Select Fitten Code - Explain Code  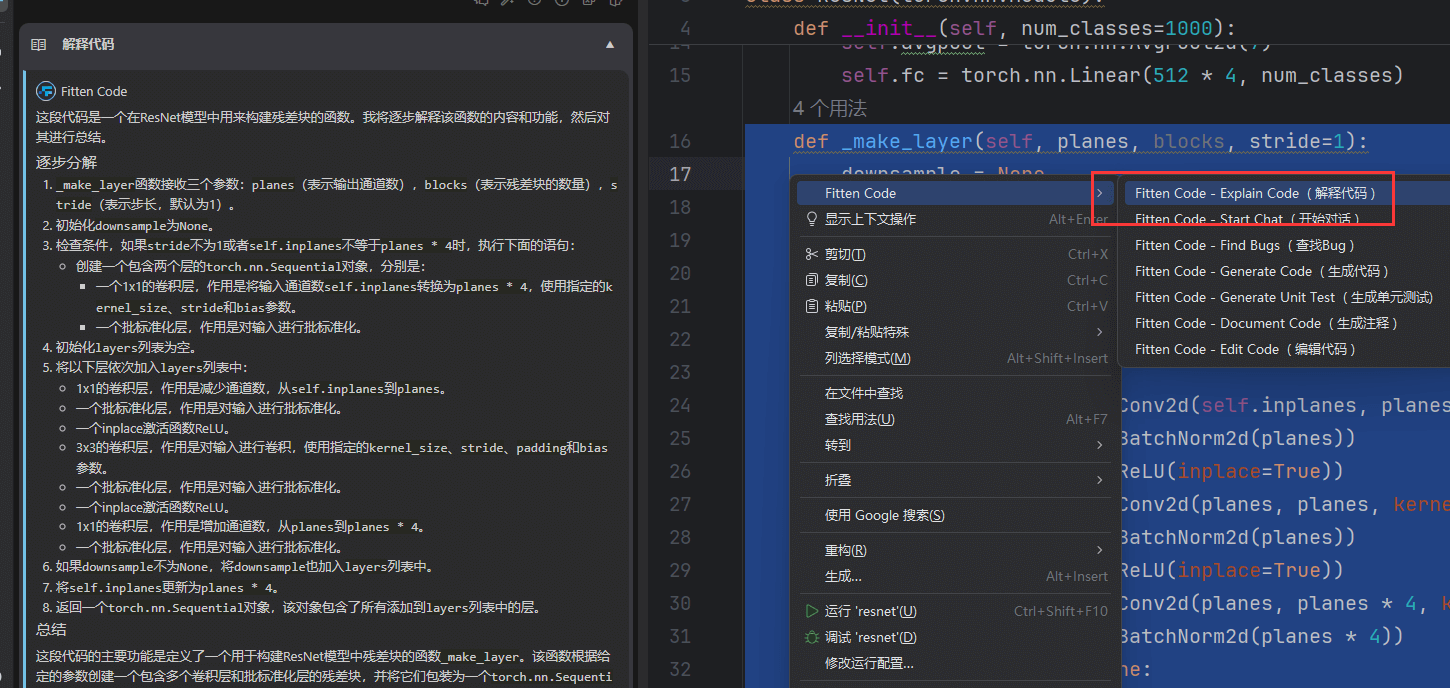coord(1255,193)
